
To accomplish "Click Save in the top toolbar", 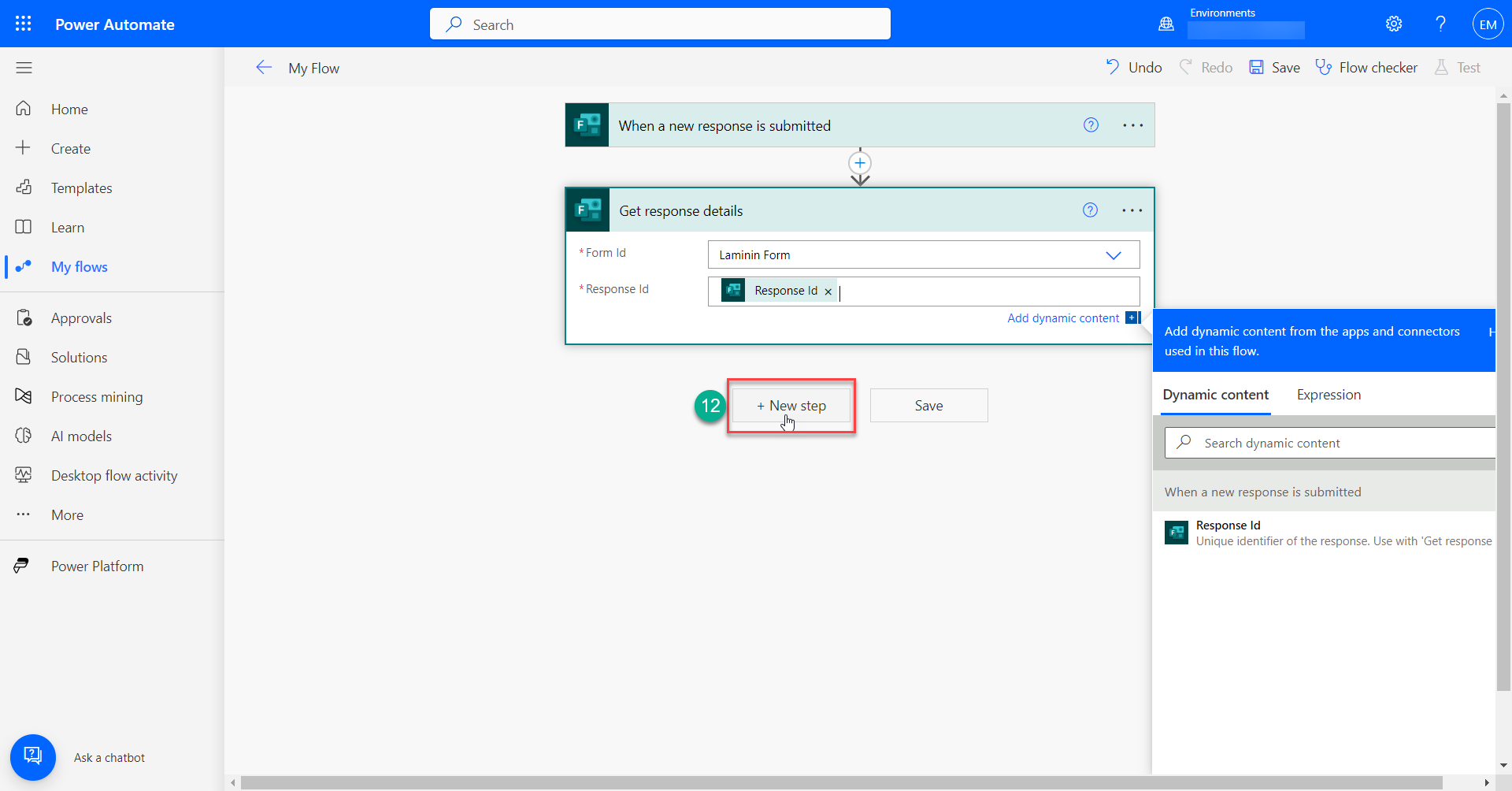I will 1275,68.
